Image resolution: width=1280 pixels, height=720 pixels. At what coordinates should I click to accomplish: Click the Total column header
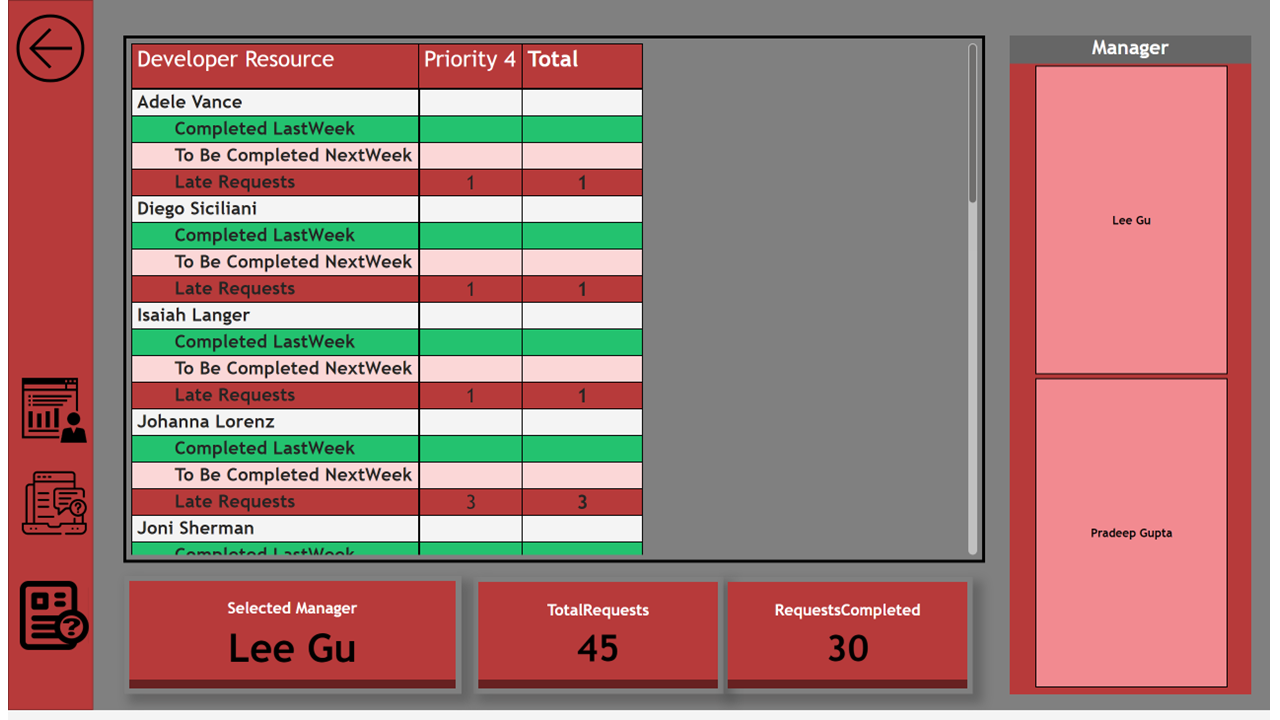553,60
